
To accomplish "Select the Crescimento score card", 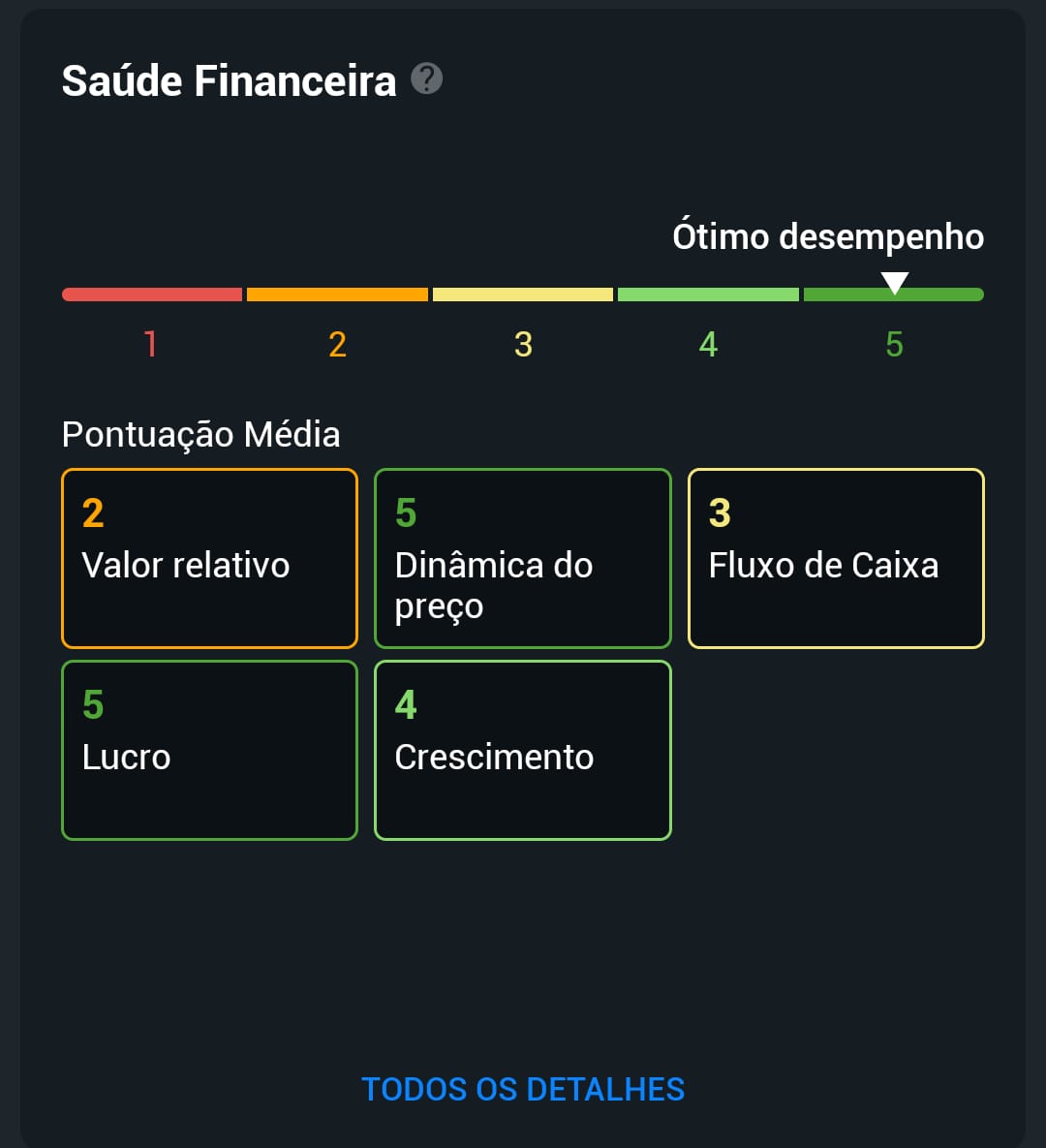I will [523, 751].
